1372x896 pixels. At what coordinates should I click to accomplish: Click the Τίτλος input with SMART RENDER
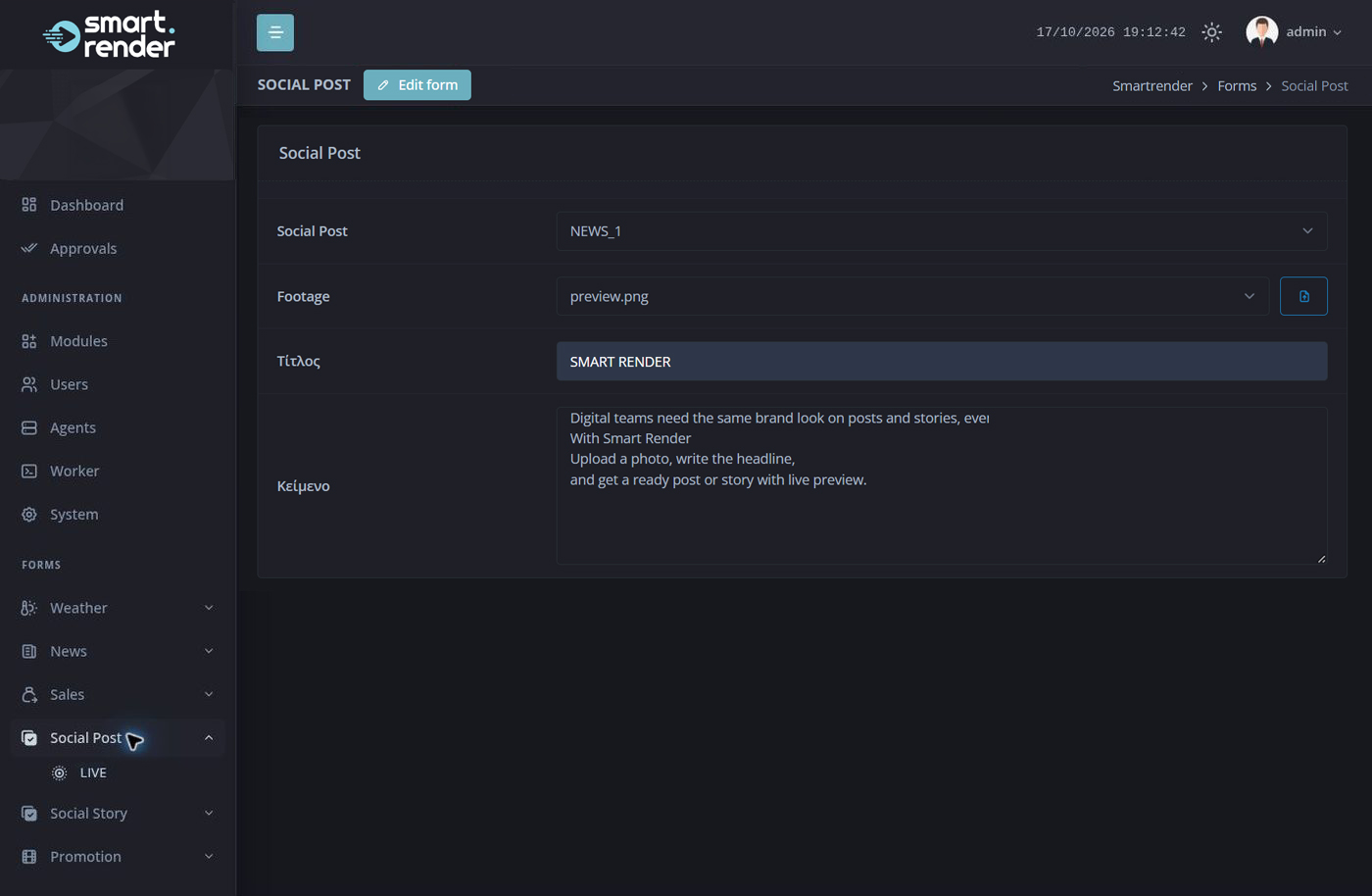pos(942,362)
